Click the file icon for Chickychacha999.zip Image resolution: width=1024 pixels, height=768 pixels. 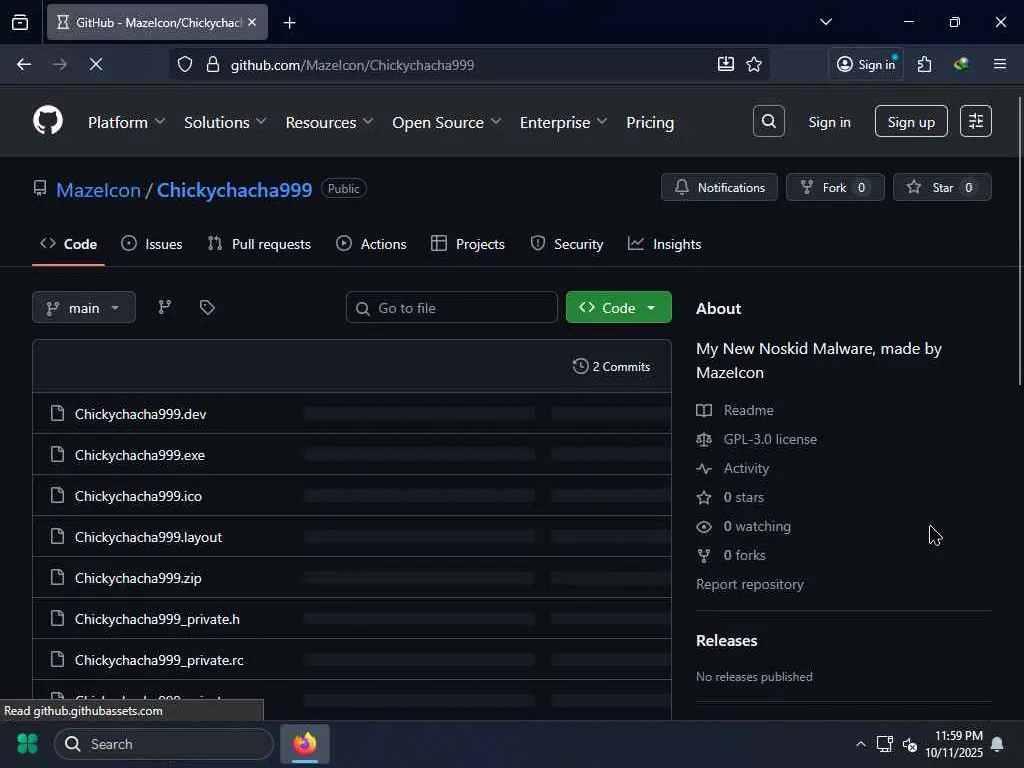pos(57,577)
